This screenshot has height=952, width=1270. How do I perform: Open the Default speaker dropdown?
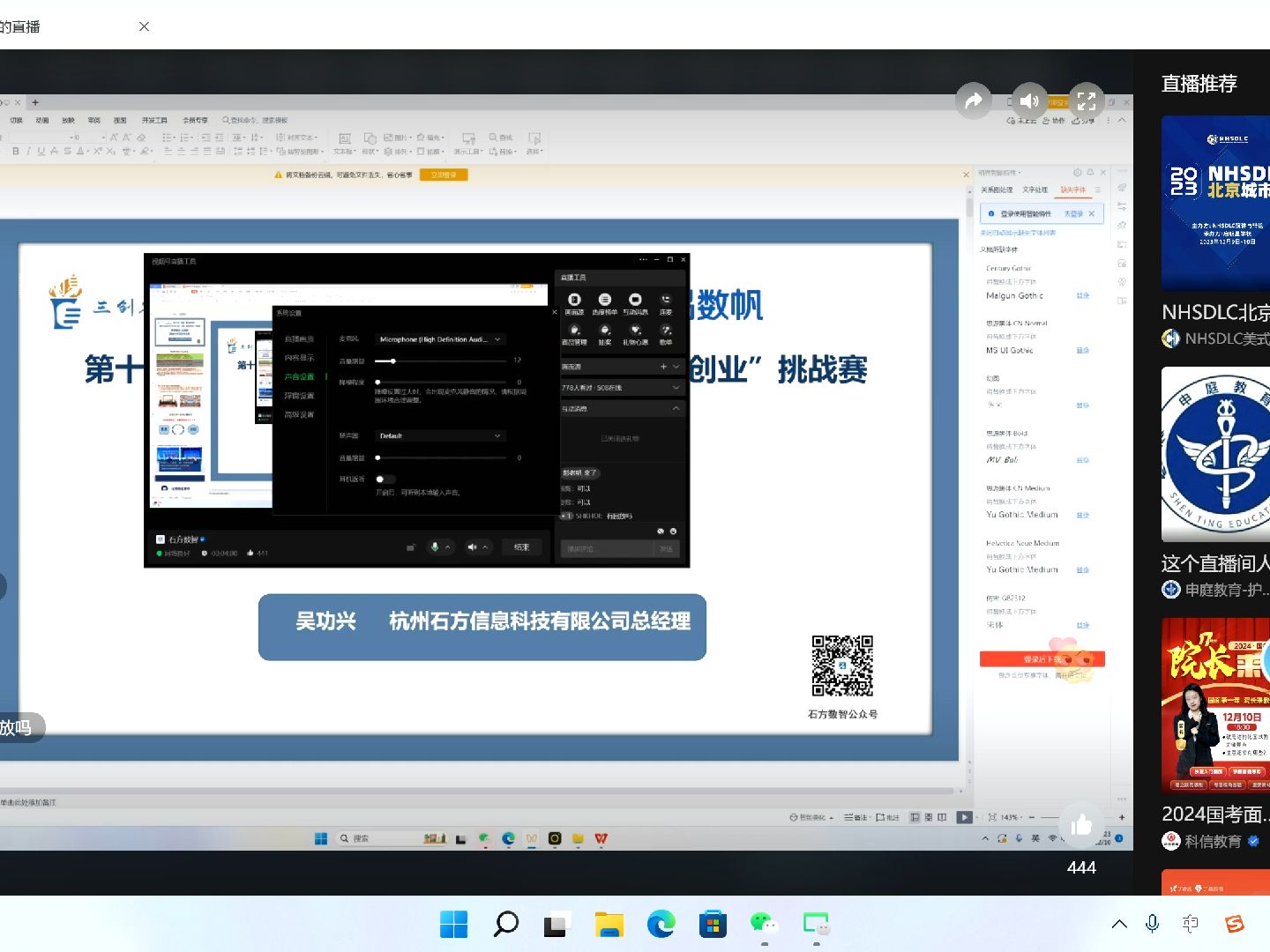(440, 436)
